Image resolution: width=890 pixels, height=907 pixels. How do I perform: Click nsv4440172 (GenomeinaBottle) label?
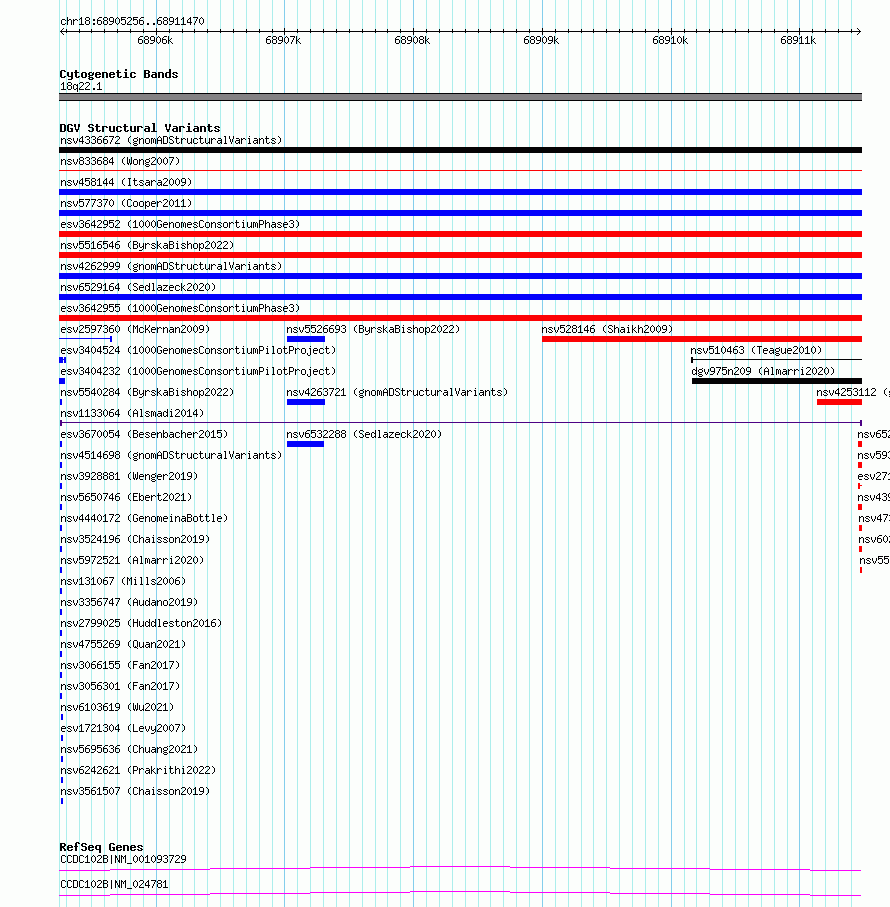(145, 518)
